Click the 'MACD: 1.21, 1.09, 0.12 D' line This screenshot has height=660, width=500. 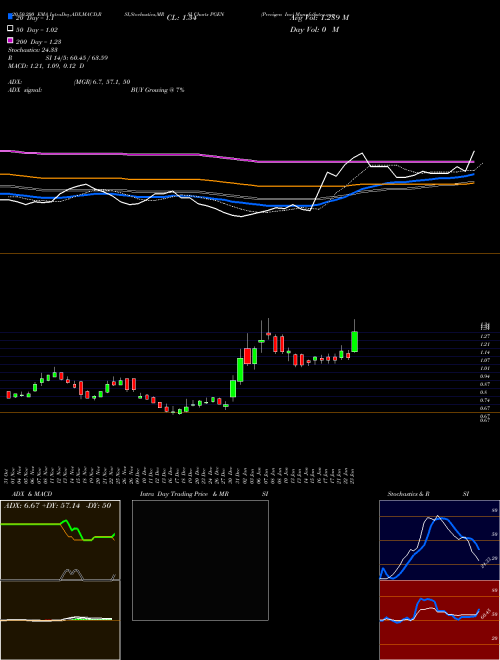46,66
